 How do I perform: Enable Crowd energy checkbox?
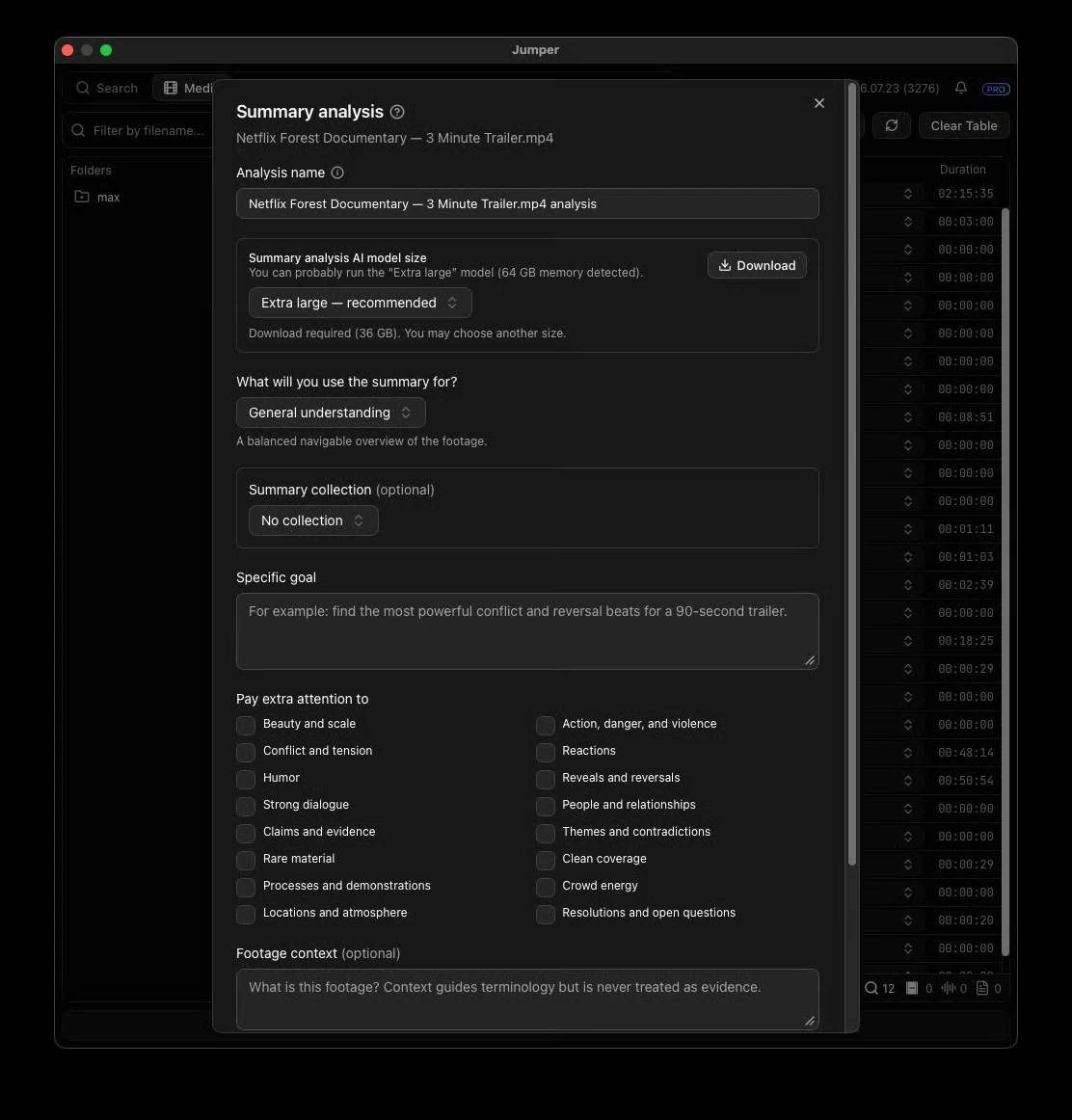point(546,887)
